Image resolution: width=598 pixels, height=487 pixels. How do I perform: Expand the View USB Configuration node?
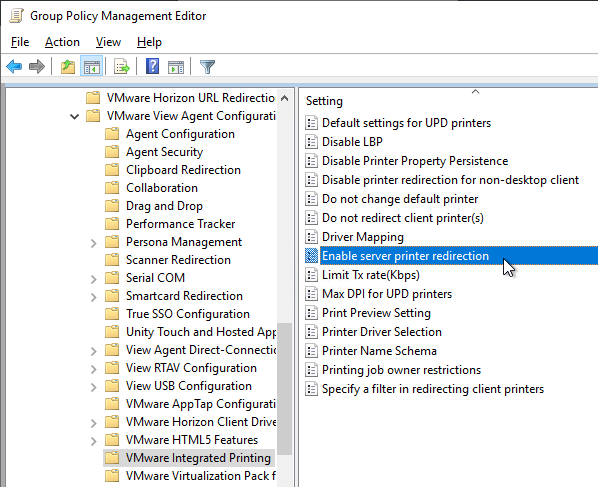click(x=93, y=387)
